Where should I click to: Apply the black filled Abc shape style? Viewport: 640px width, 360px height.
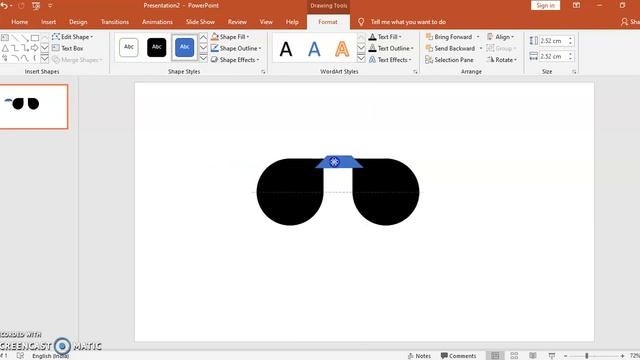point(157,47)
